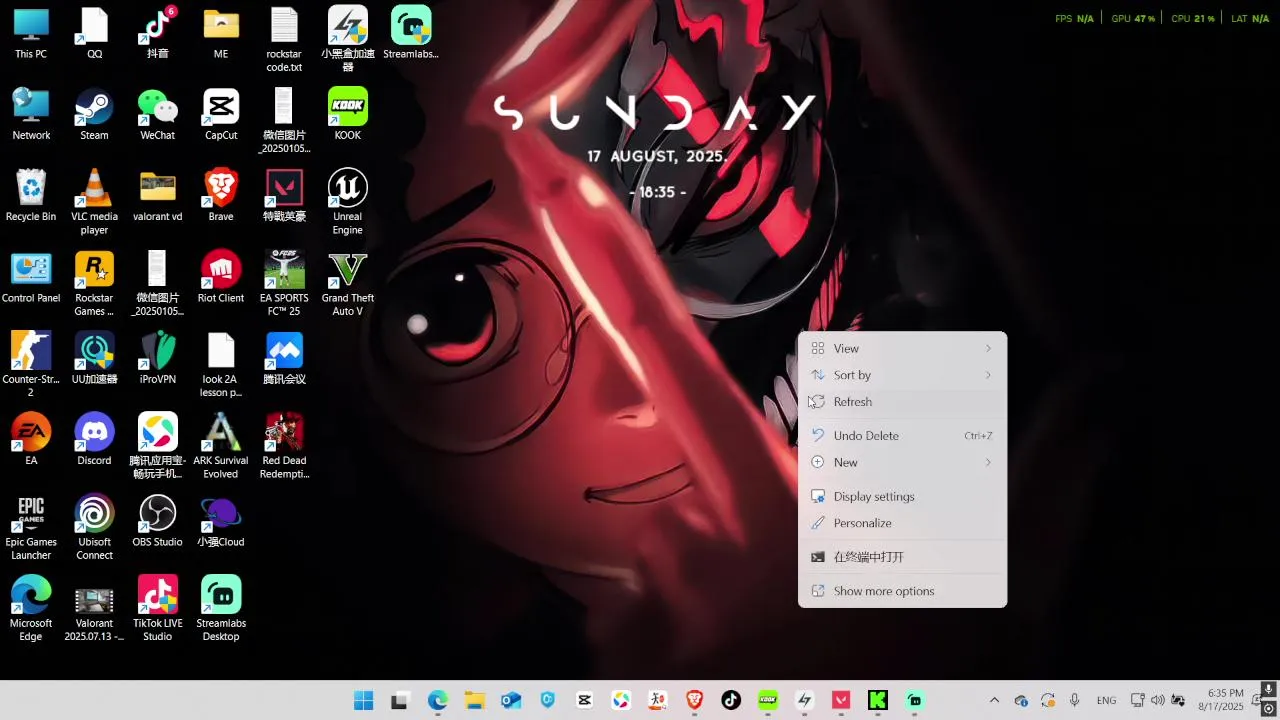Select the 抖音 desktop icon
1280x720 pixels.
click(x=157, y=34)
